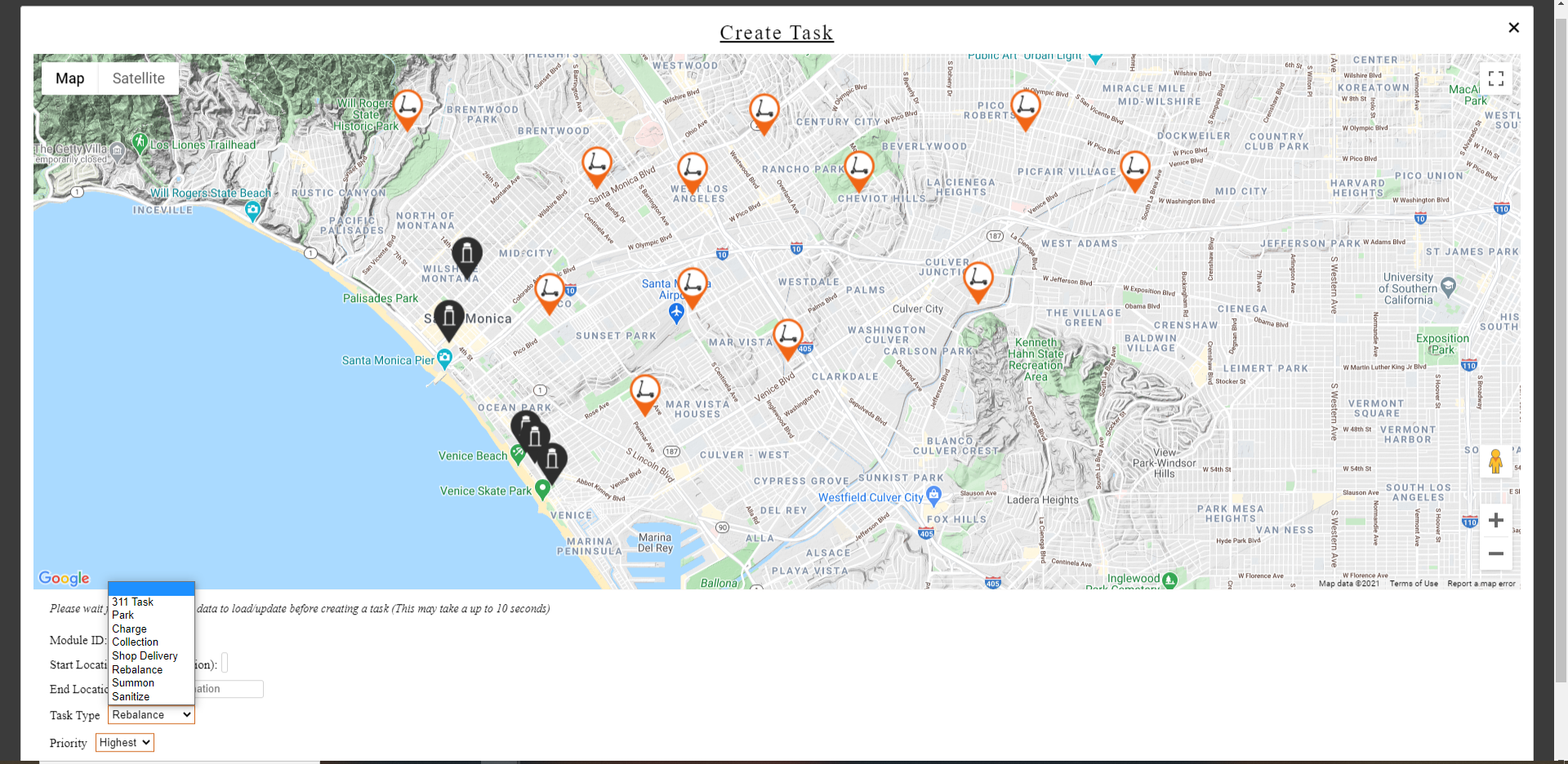Screen dimensions: 1568x764
Task: Select scooter marker at Santa Monica Airport
Action: pos(693,287)
